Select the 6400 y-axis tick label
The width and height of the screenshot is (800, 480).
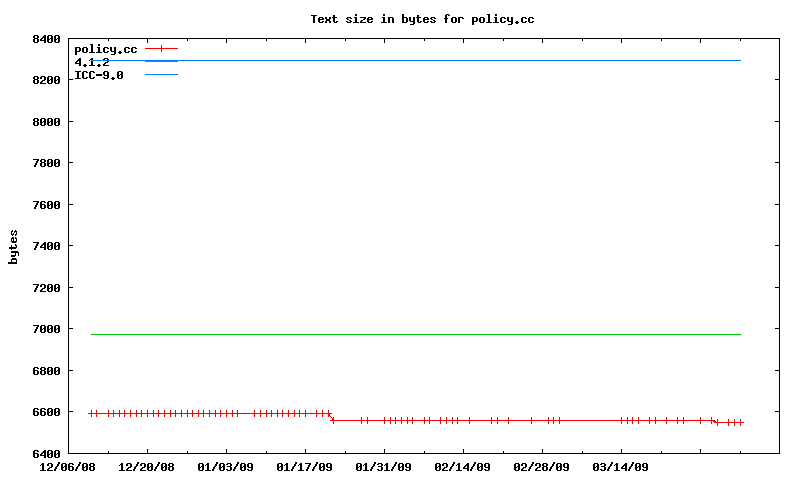click(x=47, y=453)
